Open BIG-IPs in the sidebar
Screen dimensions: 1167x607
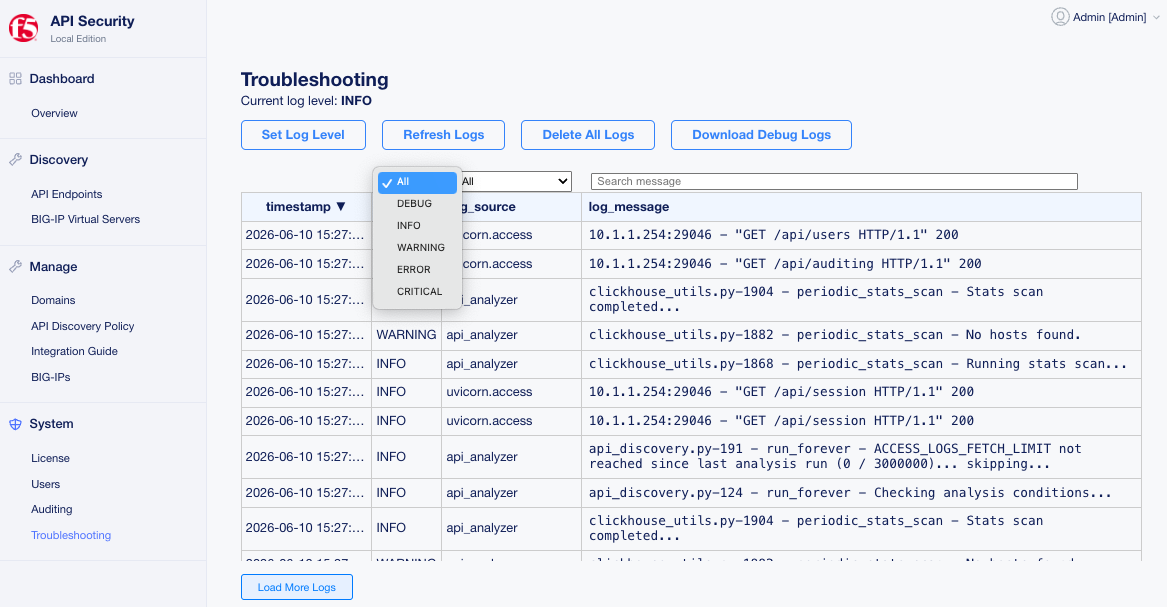click(x=51, y=377)
